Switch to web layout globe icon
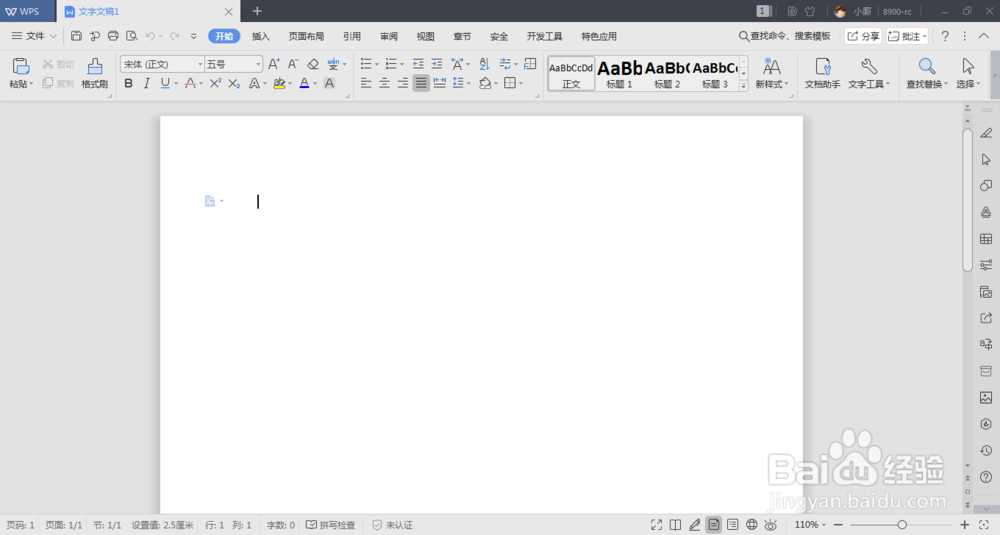 click(752, 525)
